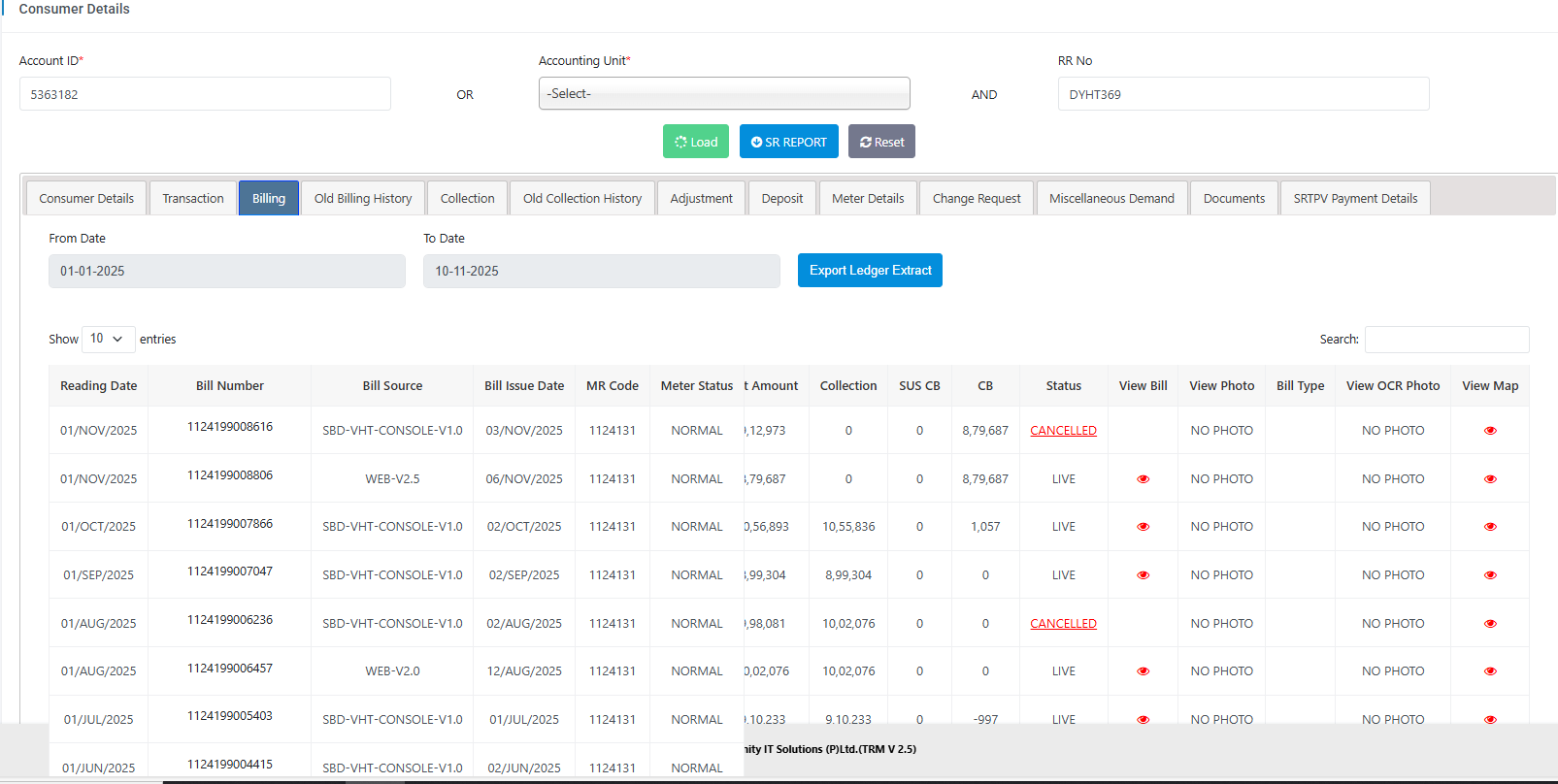The height and width of the screenshot is (784, 1558).
Task: Switch to the Collection tab
Action: click(467, 199)
